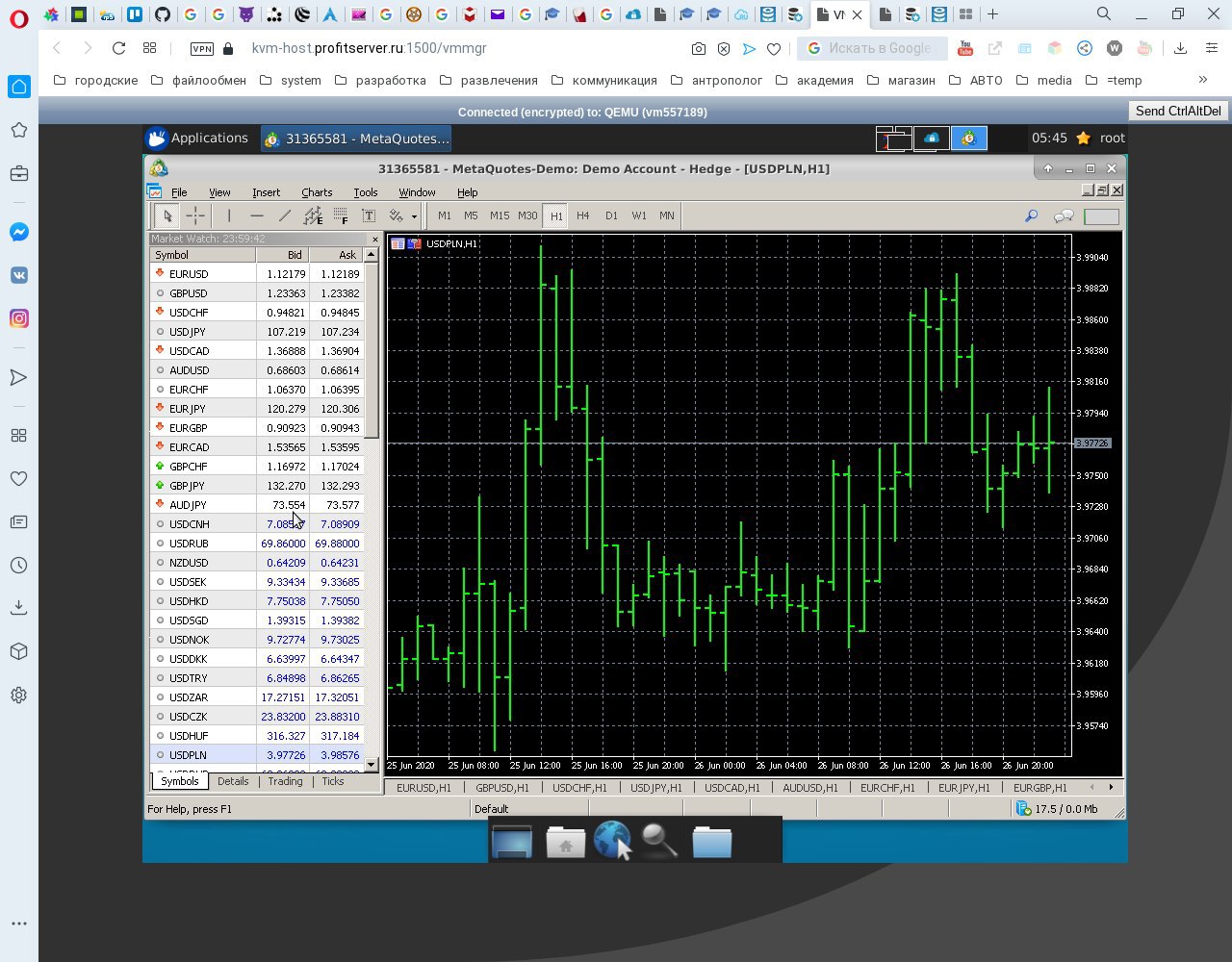Open the Applications menu in XFCE panel

click(x=197, y=138)
